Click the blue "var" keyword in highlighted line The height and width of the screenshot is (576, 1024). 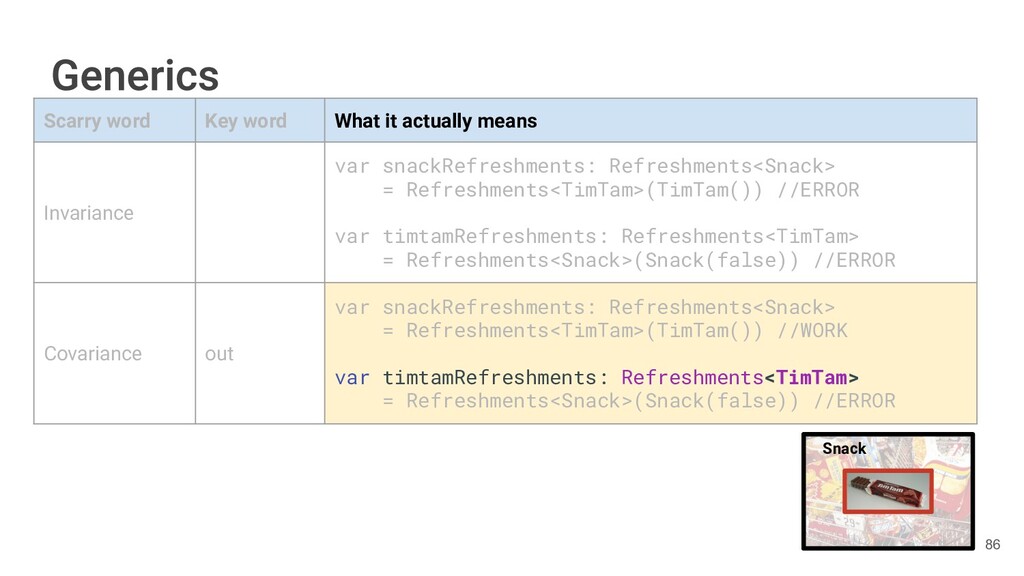pos(352,377)
